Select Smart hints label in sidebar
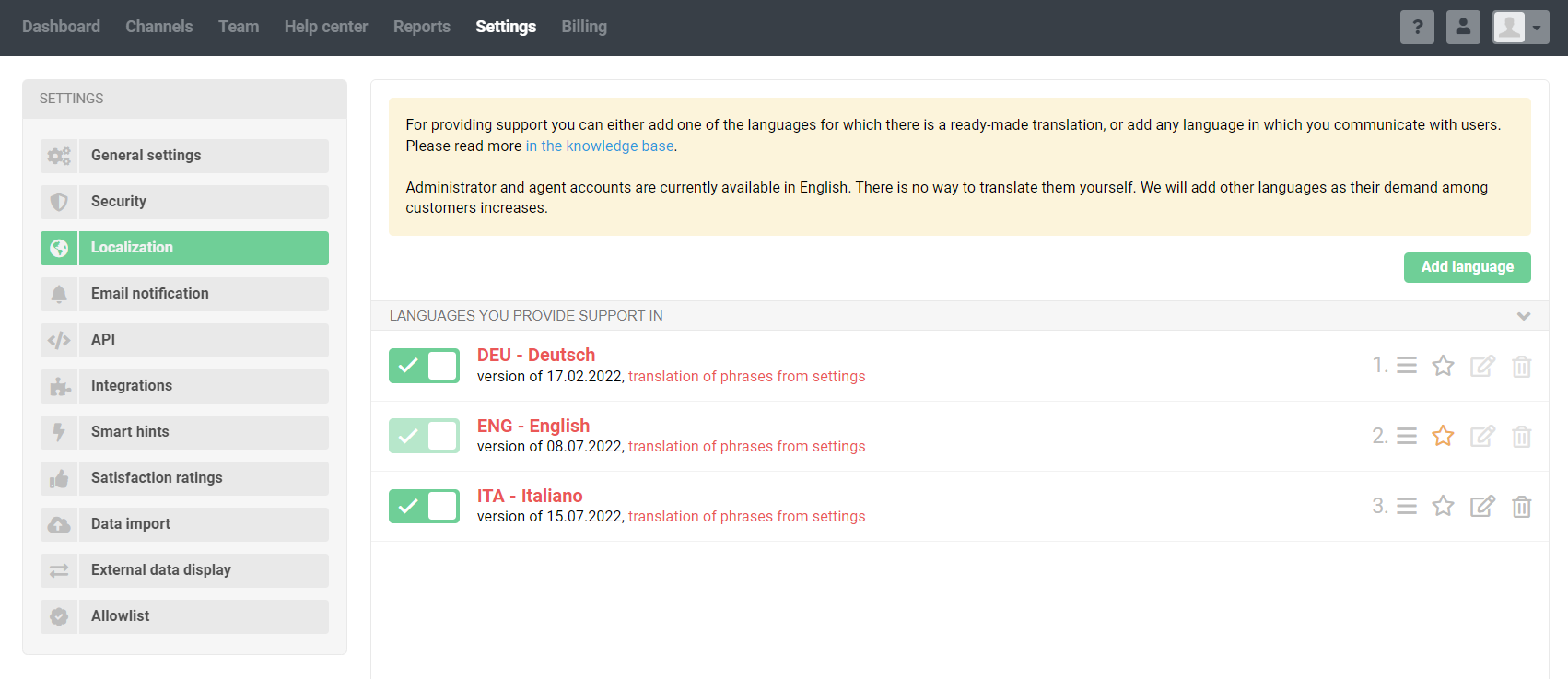Viewport: 1568px width, 679px height. pyautogui.click(x=130, y=432)
